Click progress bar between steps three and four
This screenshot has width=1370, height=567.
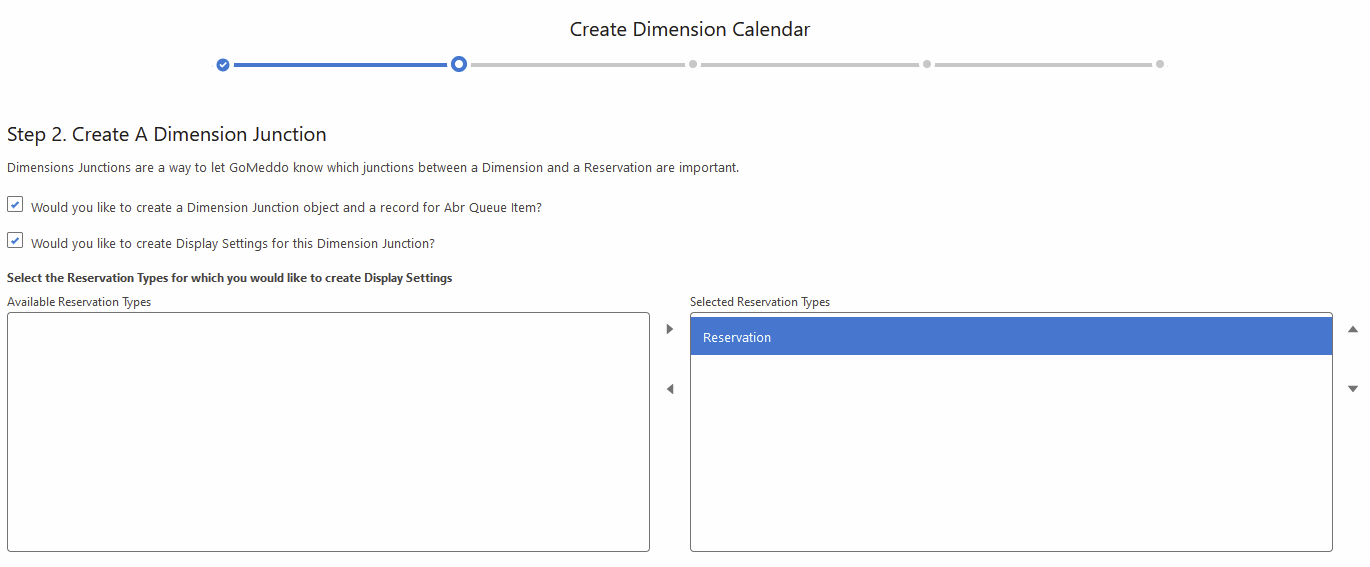click(x=810, y=65)
